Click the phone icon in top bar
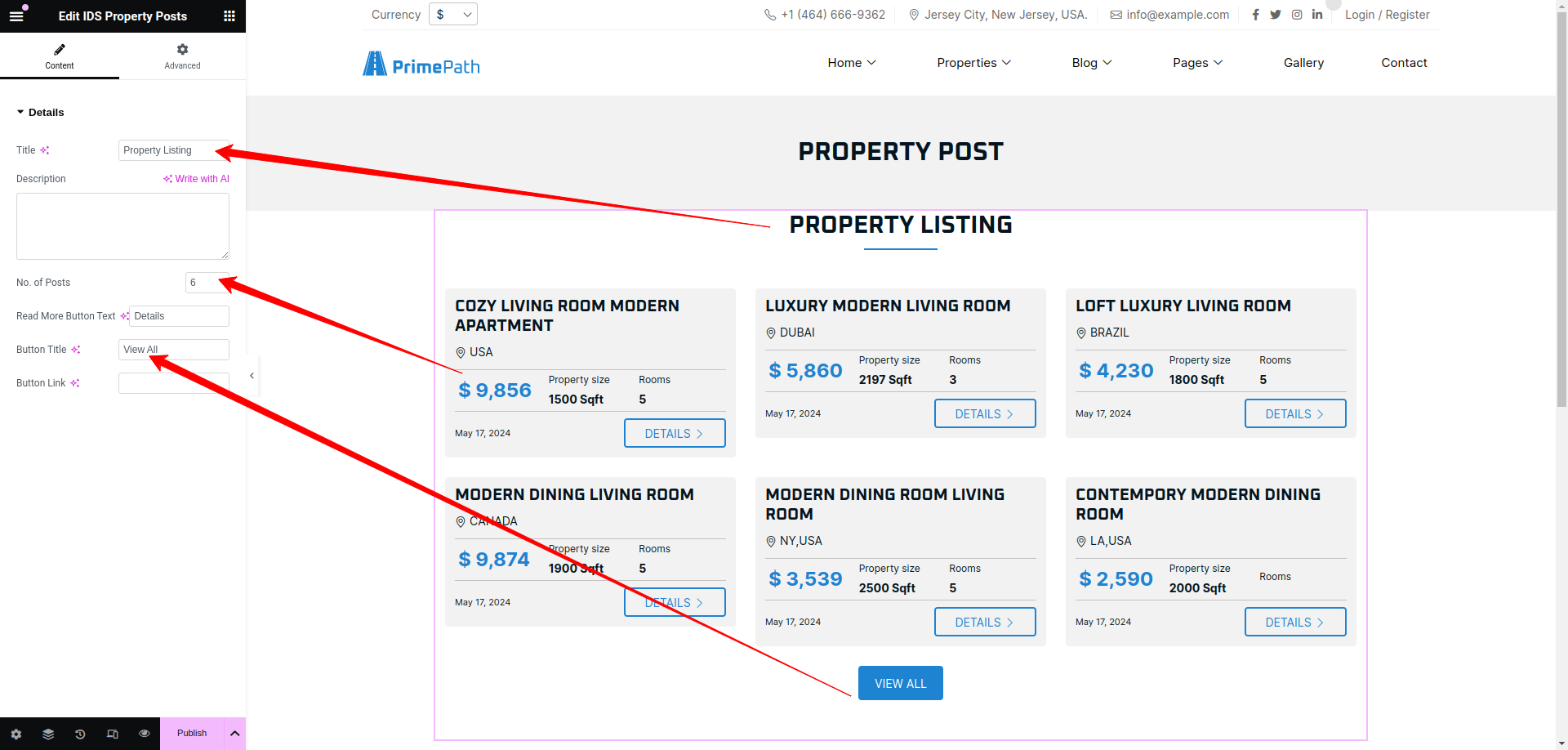 coord(770,15)
